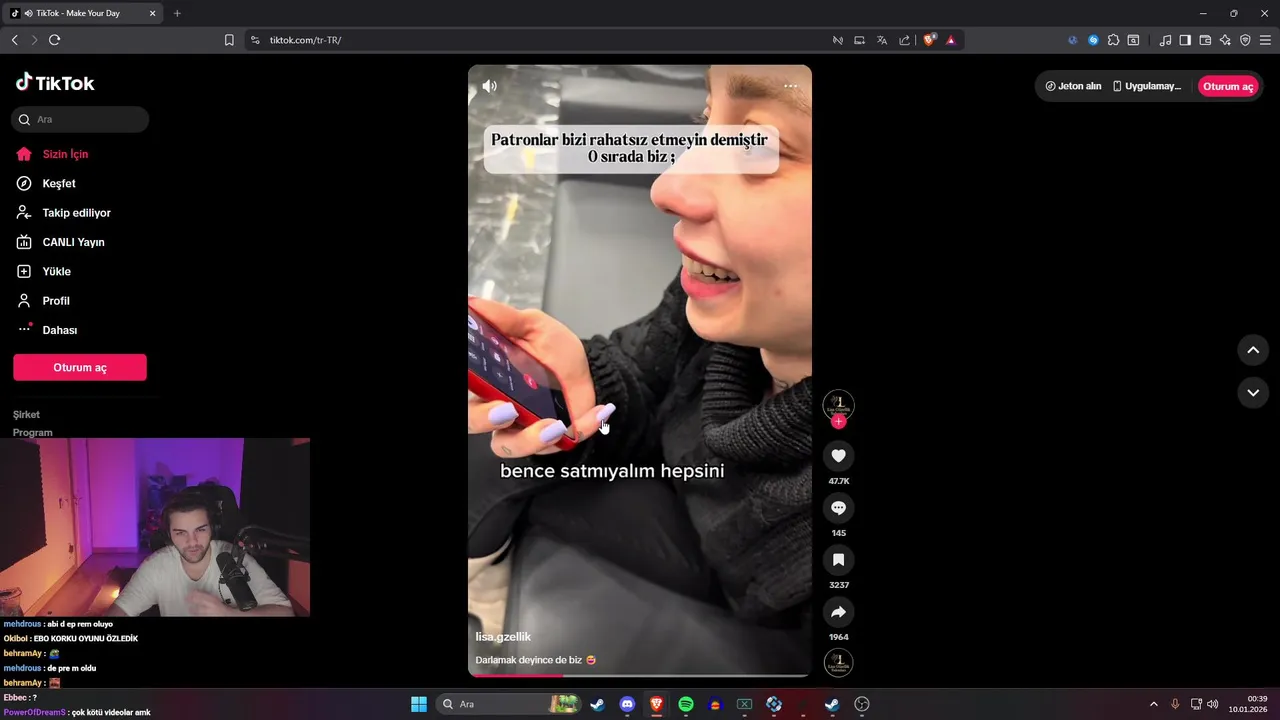Open Discord from the taskbar
This screenshot has height=720, width=1280.
(627, 704)
